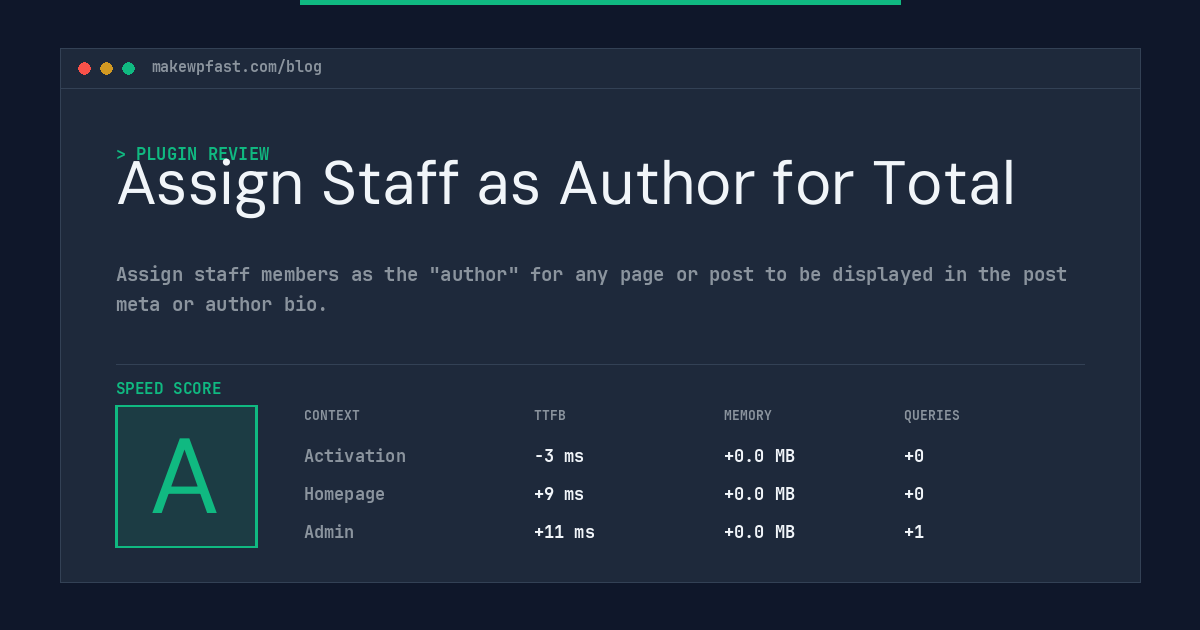Click the Admin memory value '+0.0 MB'
Screen dimensions: 1200x630
coord(759,532)
